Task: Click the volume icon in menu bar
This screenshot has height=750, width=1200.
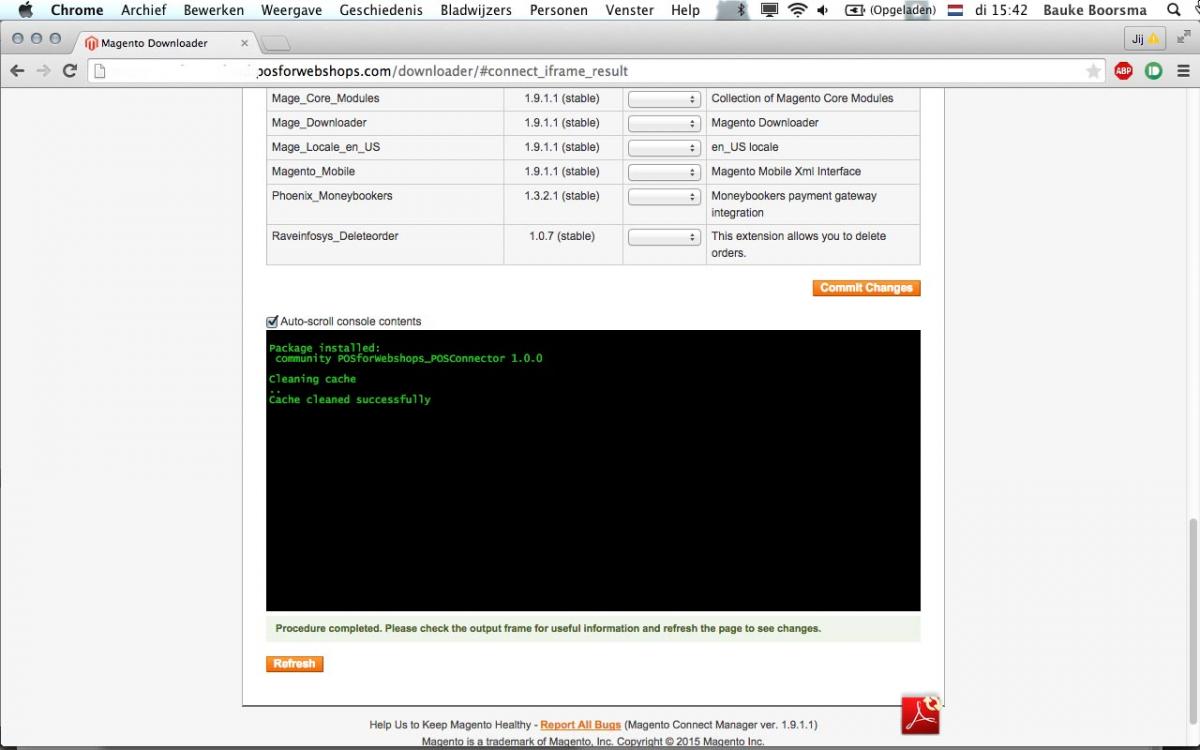Action: point(822,10)
